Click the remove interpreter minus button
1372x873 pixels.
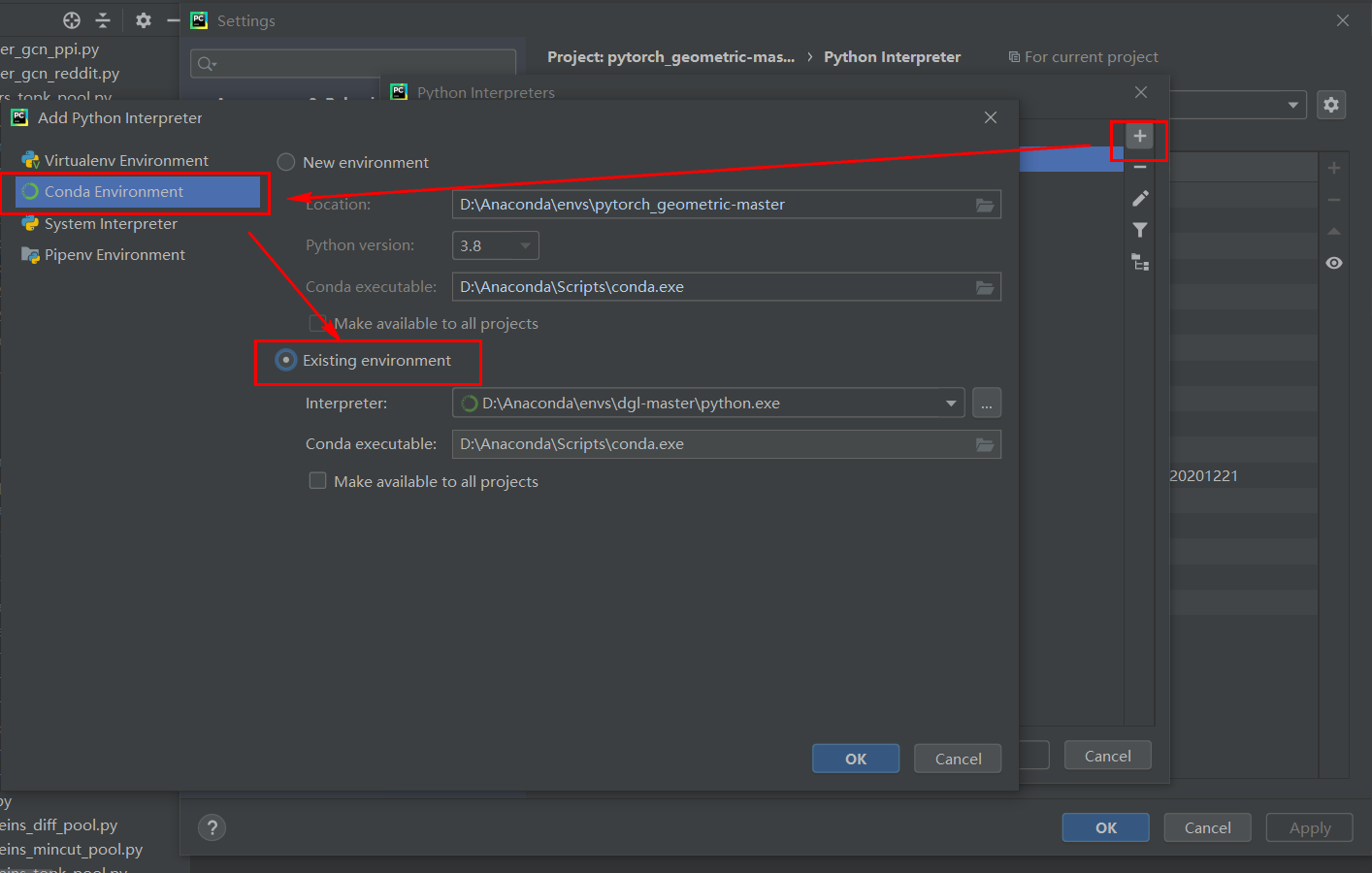[x=1140, y=168]
